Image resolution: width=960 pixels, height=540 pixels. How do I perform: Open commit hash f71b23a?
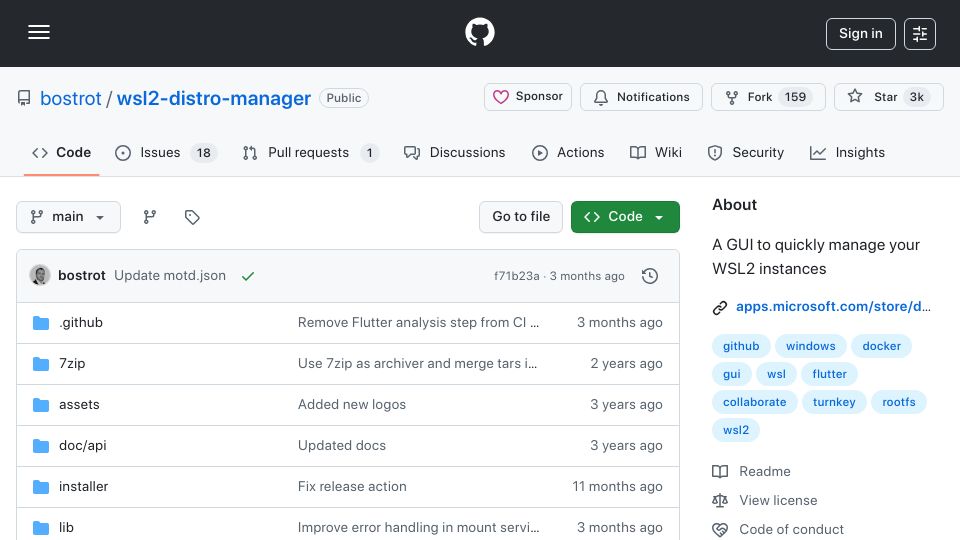pos(517,276)
